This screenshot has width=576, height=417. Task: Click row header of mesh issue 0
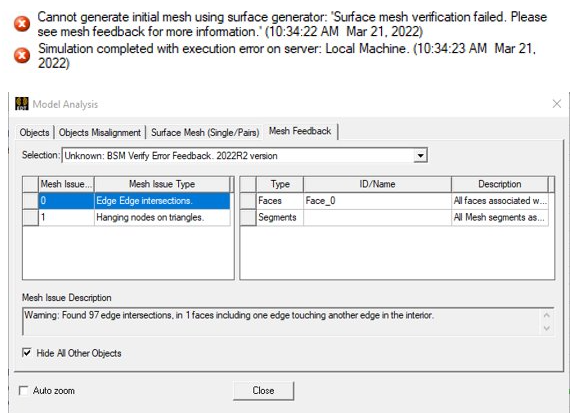(30, 201)
